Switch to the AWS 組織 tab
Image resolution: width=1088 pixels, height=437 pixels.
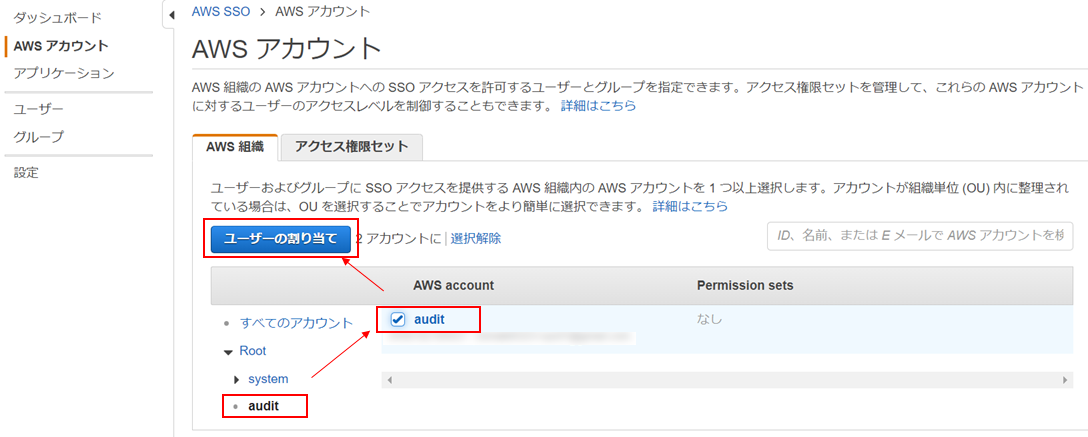235,146
